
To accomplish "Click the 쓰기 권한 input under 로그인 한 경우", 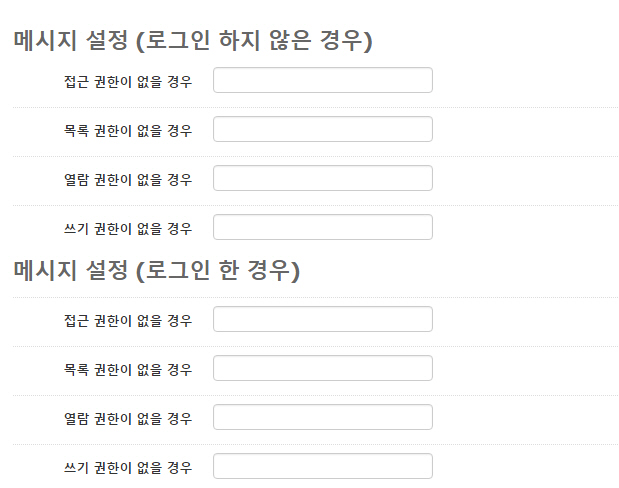I will coord(322,466).
